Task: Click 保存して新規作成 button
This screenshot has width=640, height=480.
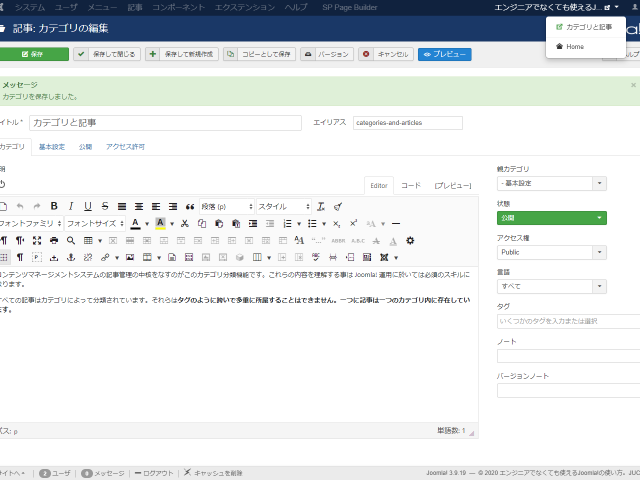Action: point(182,54)
